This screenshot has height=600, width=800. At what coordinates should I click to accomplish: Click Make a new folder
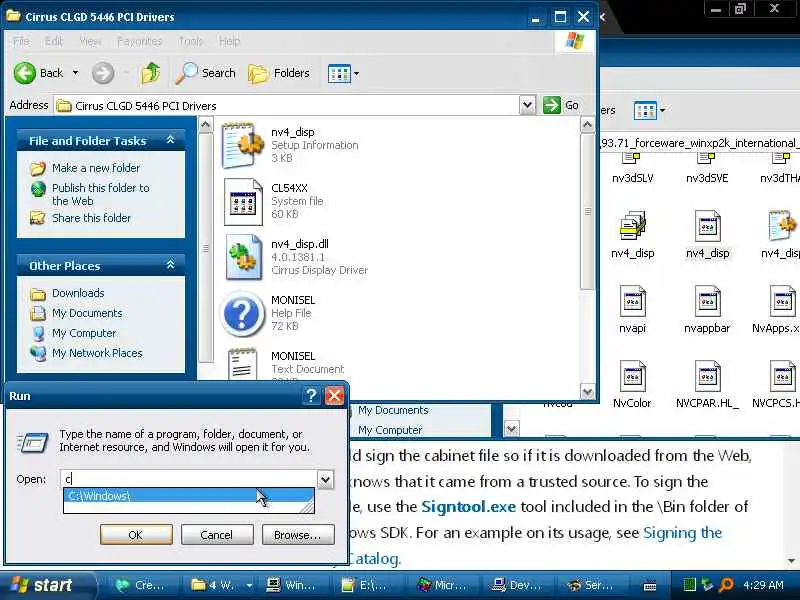point(96,168)
